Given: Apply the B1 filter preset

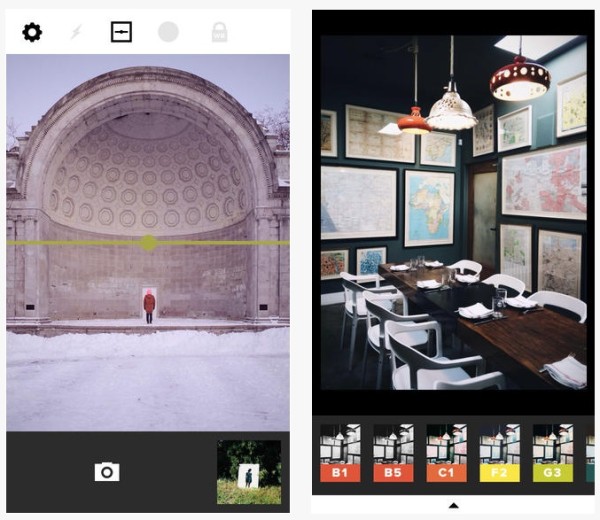Looking at the screenshot, I should pos(340,453).
